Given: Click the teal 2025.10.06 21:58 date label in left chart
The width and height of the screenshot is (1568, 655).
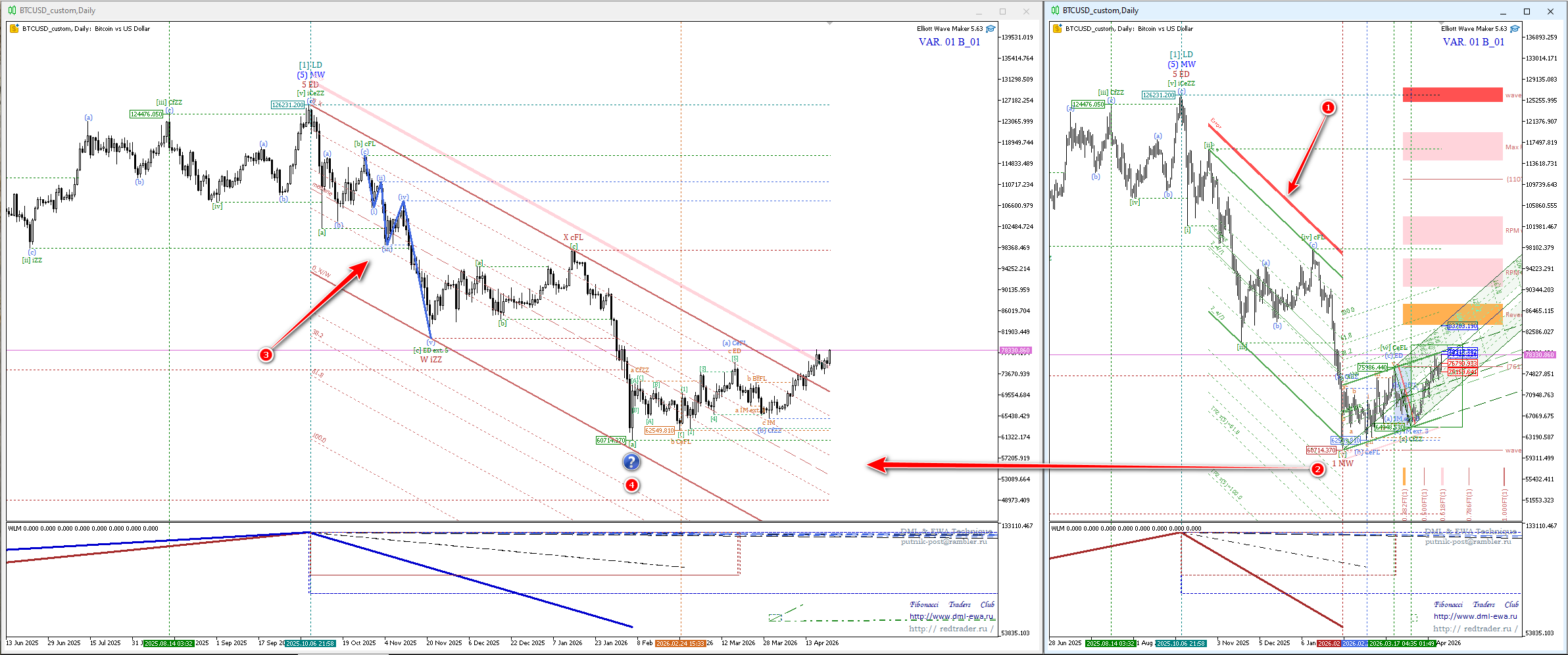Looking at the screenshot, I should pyautogui.click(x=310, y=643).
